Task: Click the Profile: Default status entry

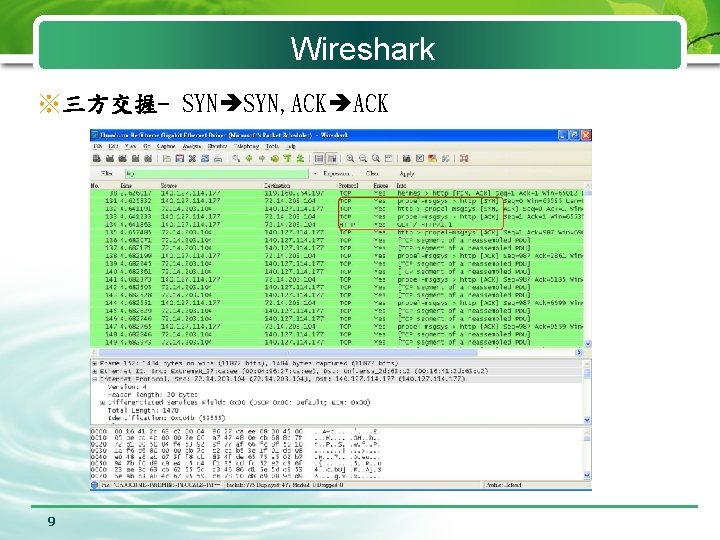Action: (504, 485)
